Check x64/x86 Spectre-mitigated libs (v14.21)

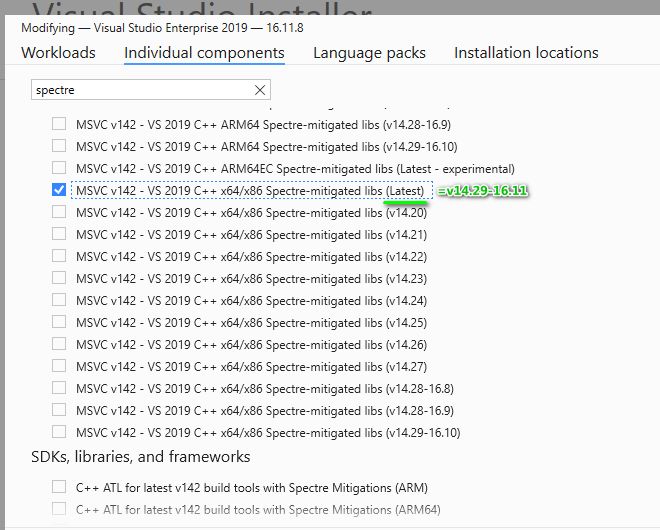(x=59, y=233)
